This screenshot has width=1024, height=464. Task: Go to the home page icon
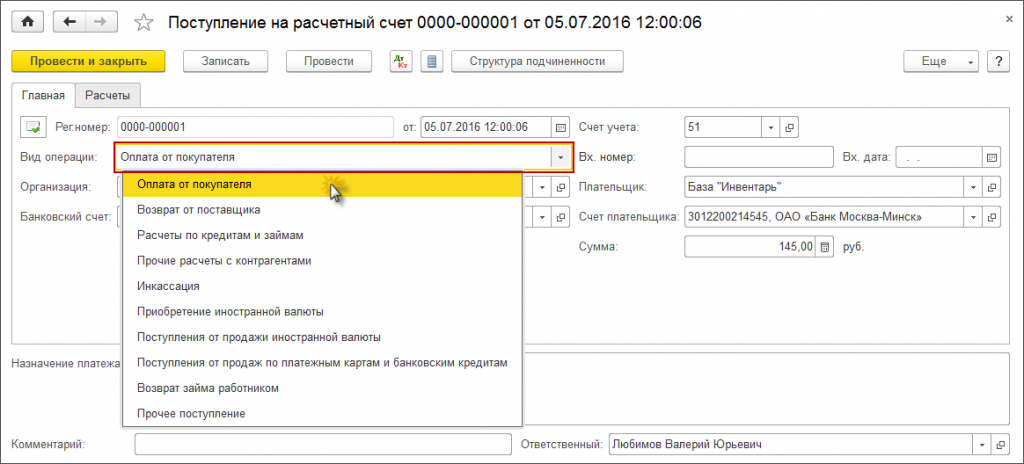click(27, 22)
